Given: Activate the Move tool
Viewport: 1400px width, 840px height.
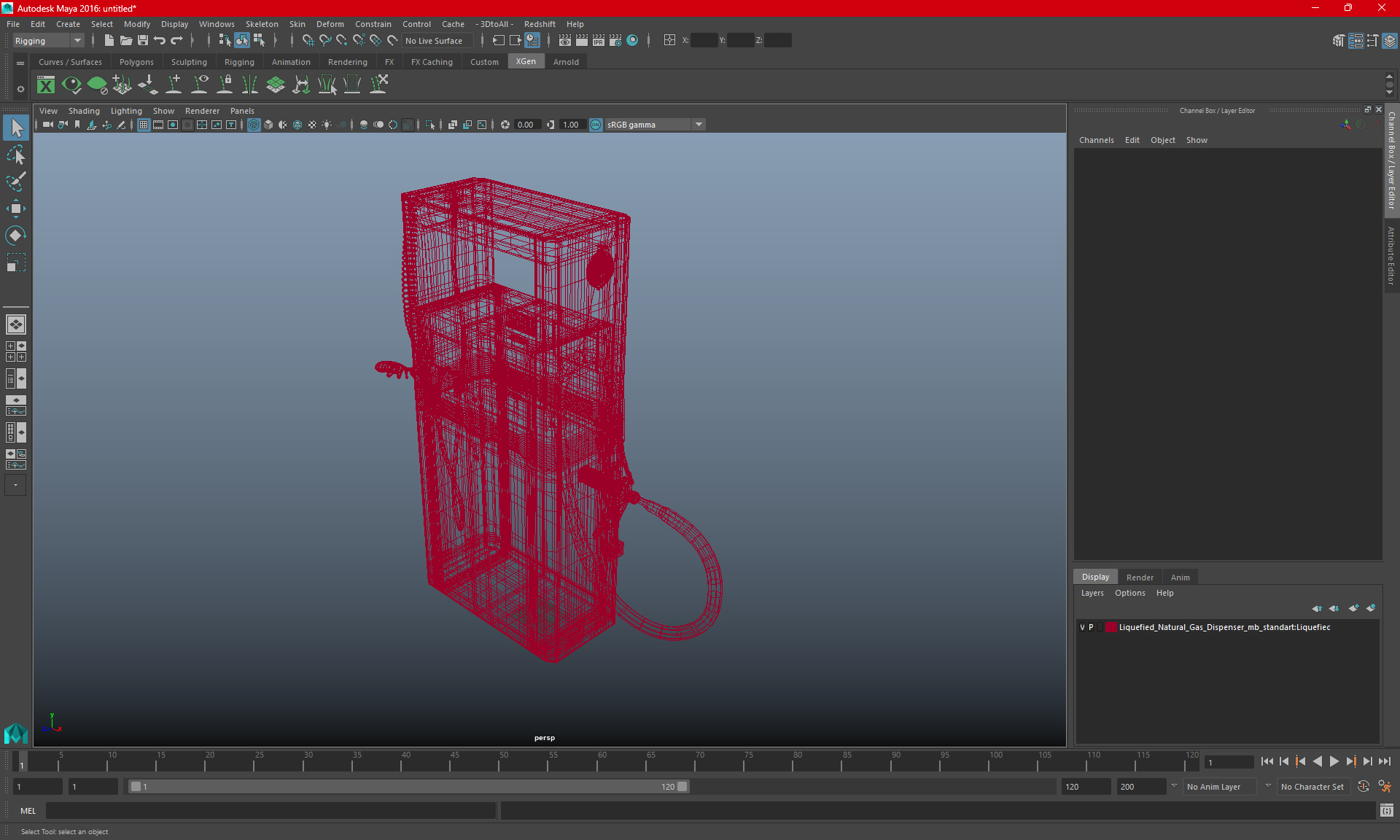Looking at the screenshot, I should 16,209.
